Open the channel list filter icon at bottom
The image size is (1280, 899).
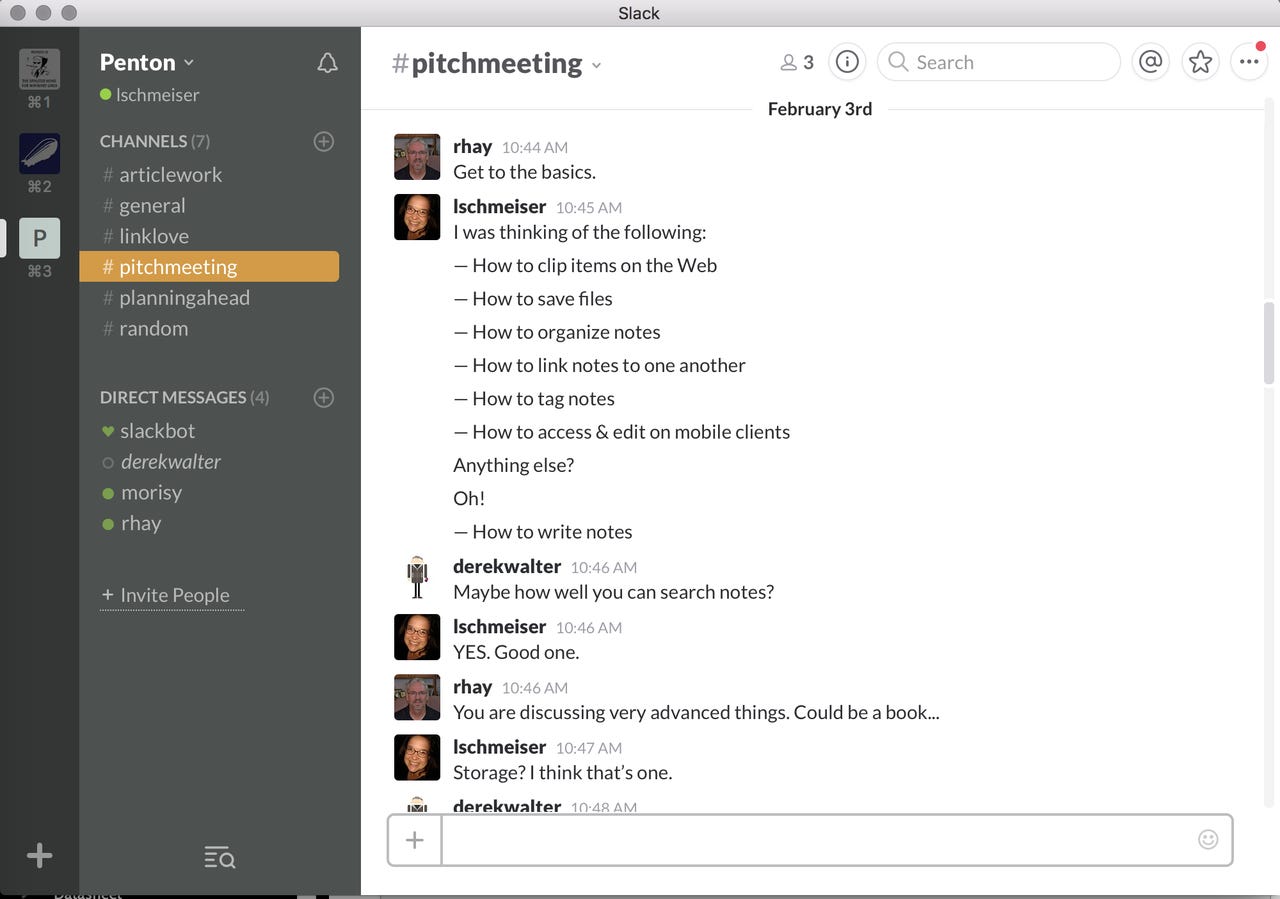coord(219,857)
